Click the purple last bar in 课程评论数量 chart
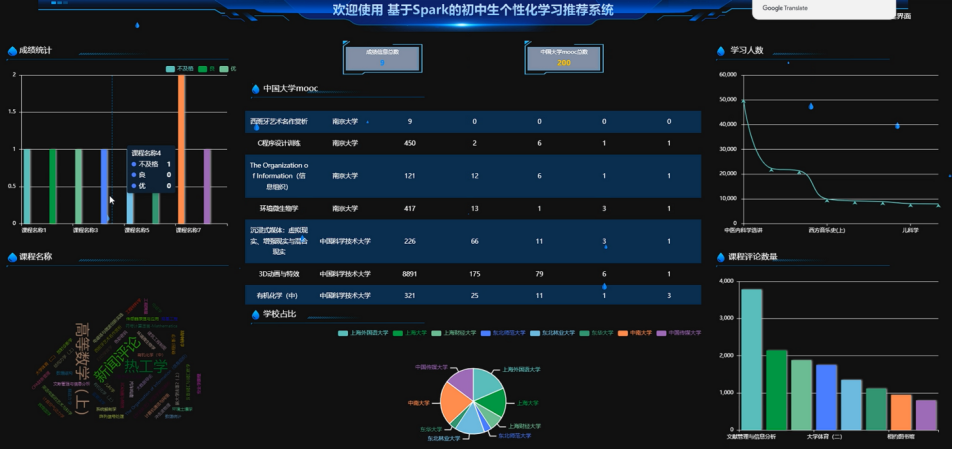Viewport: 953px width, 450px height. [926, 415]
